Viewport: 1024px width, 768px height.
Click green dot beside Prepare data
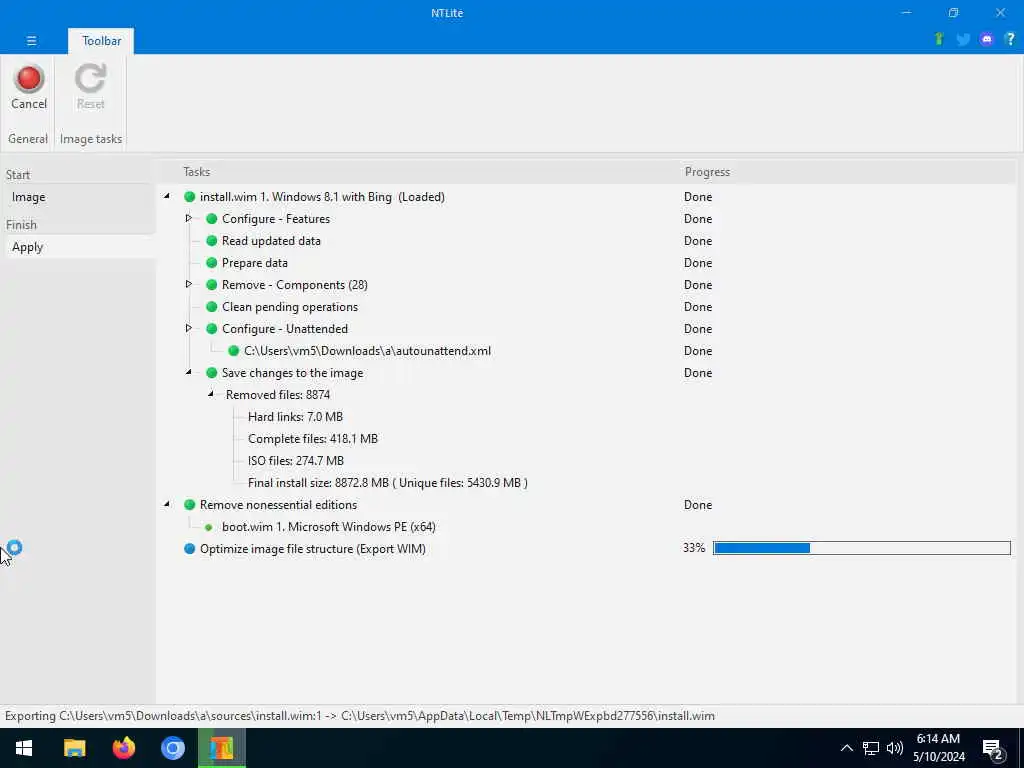212,263
